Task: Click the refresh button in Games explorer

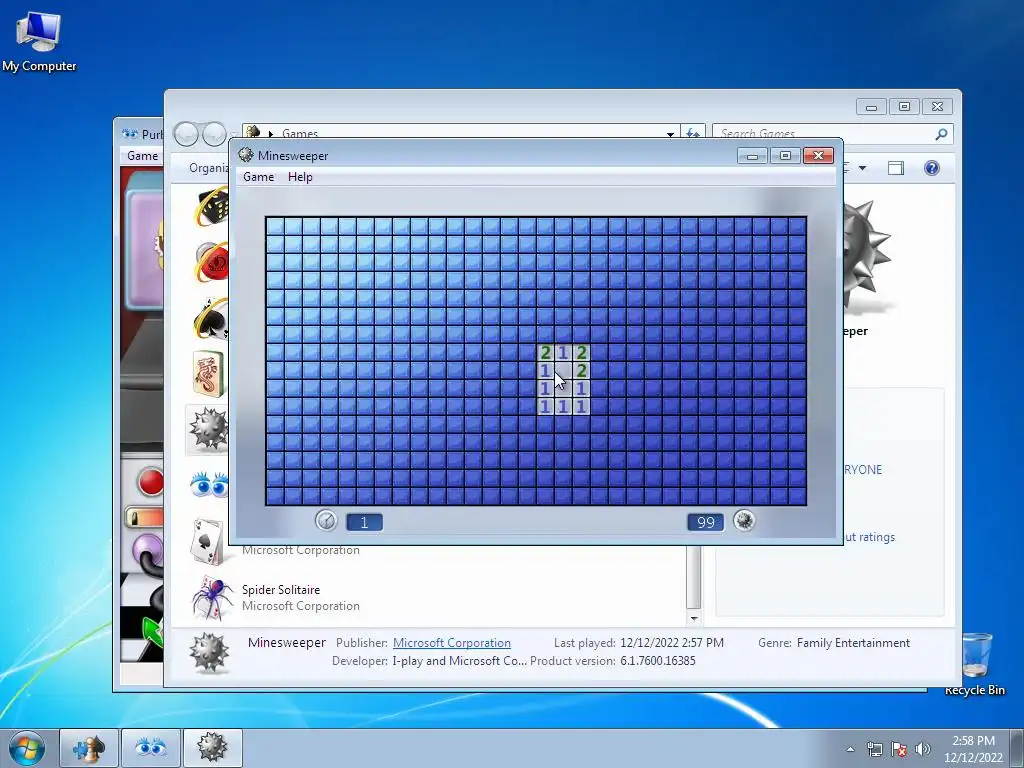Action: [x=693, y=134]
